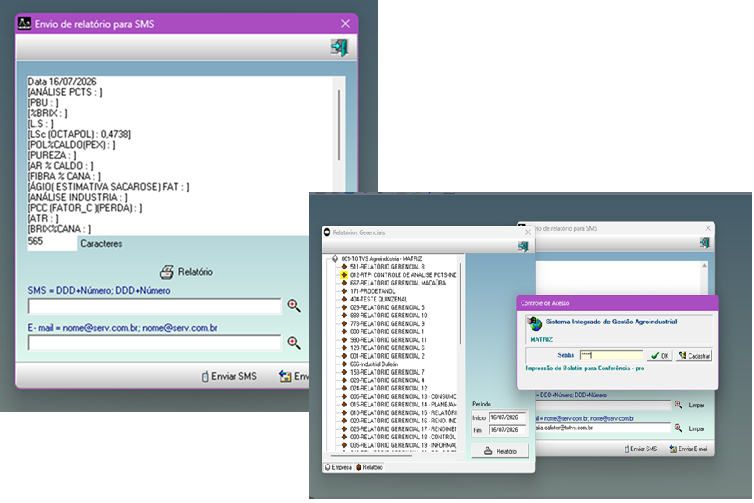Close the Relatórios Gerenciais window

coord(528,232)
